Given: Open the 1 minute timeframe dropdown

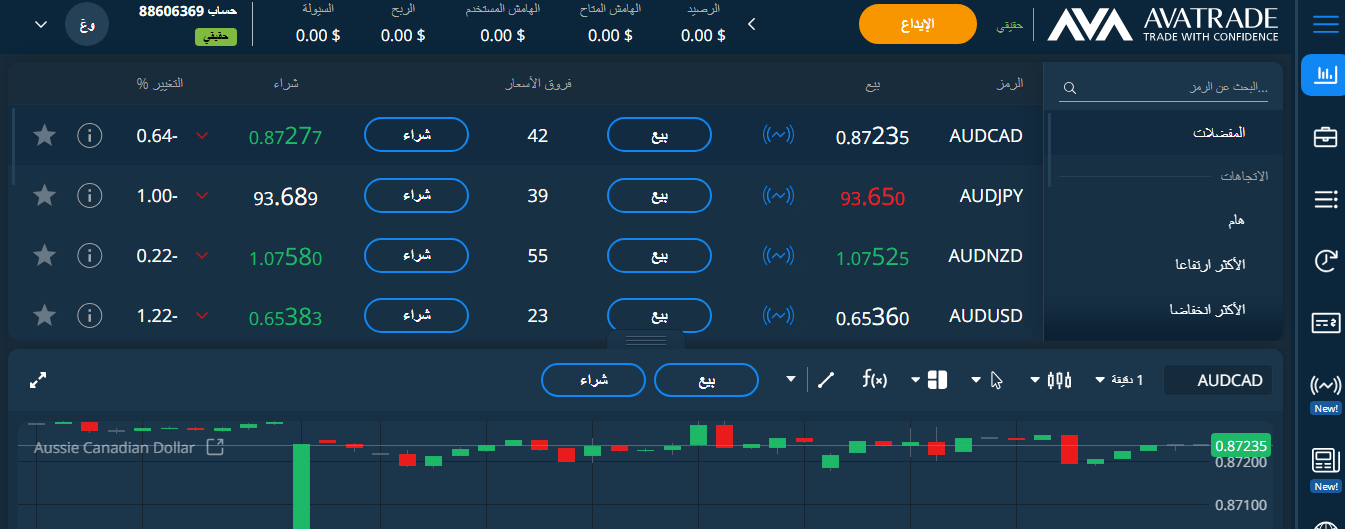Looking at the screenshot, I should click(1119, 380).
